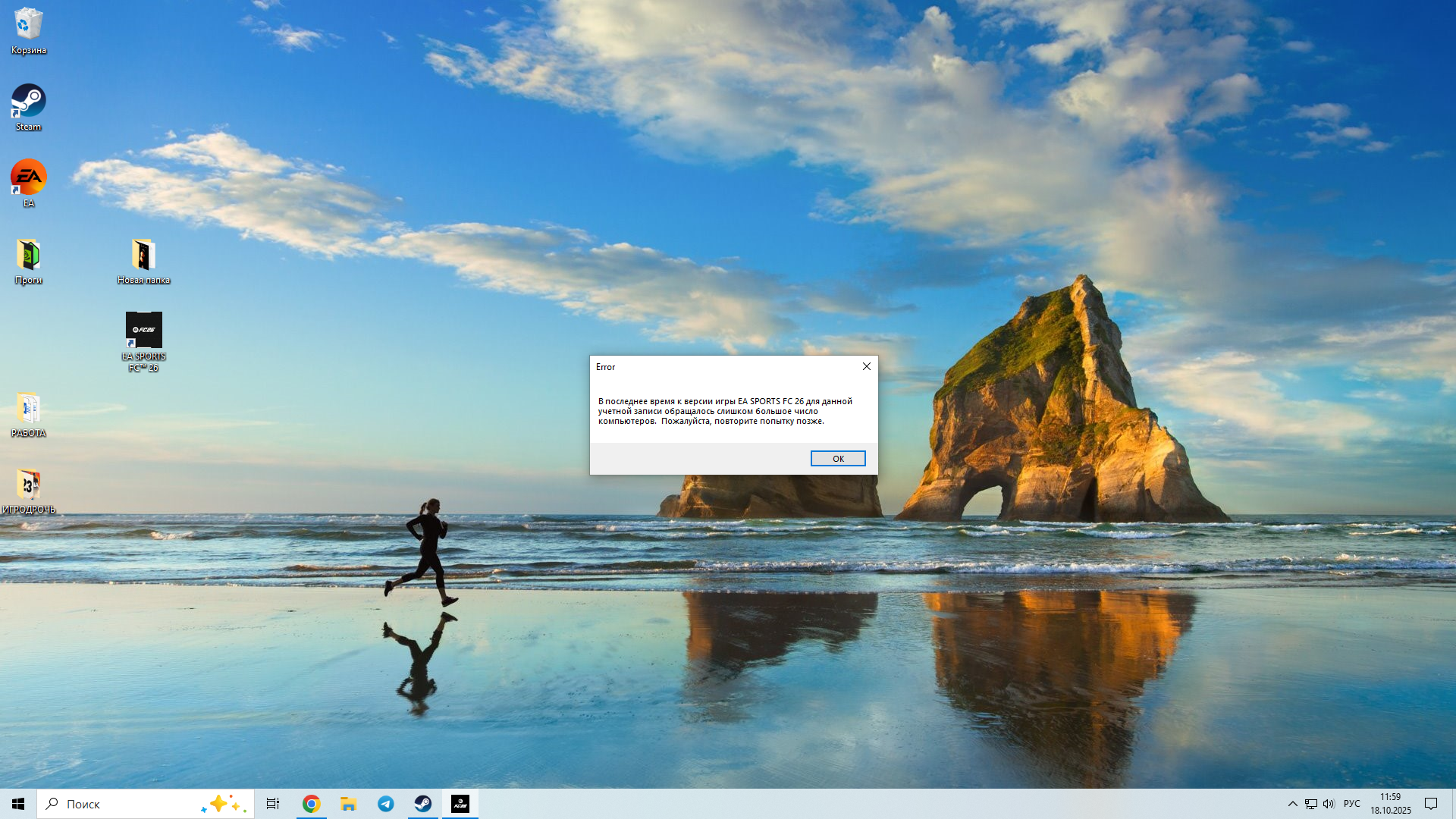Switch to FC 26 taskbar window
The image size is (1456, 819).
(460, 804)
